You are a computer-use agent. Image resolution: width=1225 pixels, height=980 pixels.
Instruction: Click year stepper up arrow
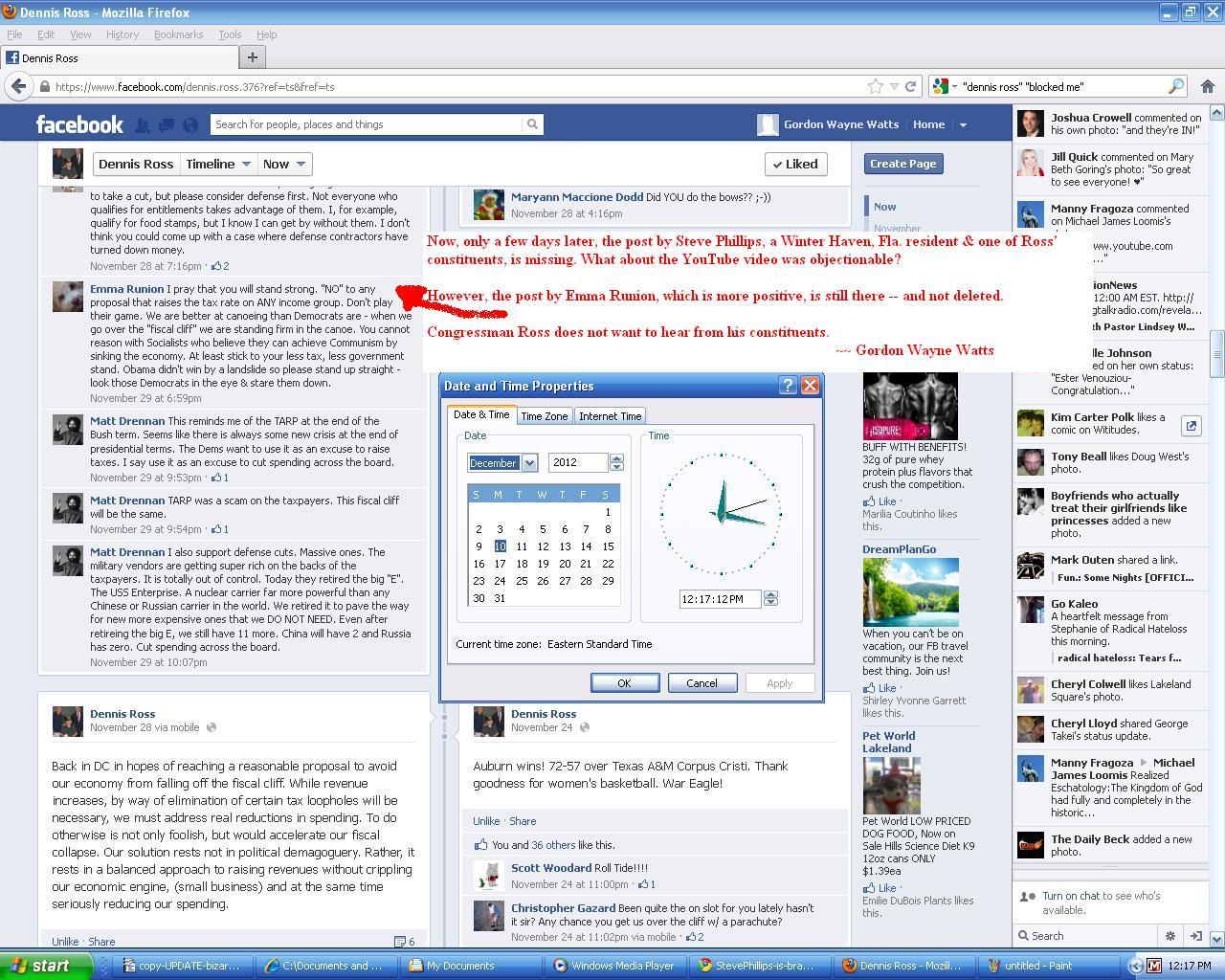click(x=616, y=457)
